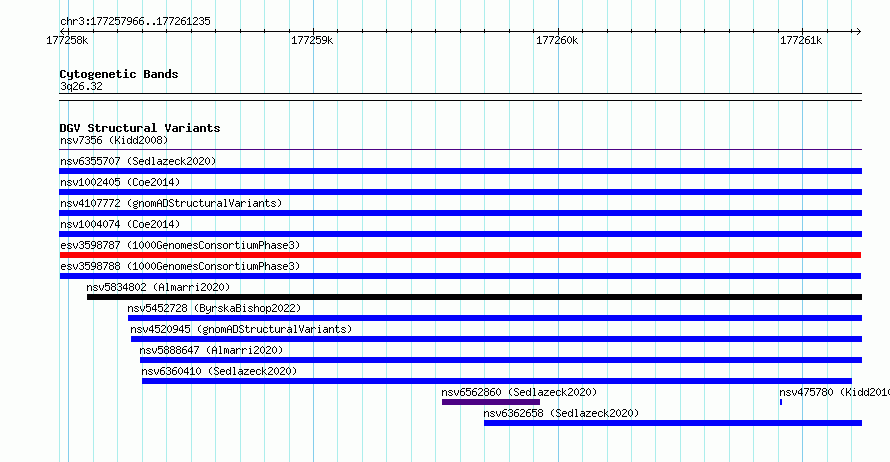The height and width of the screenshot is (462, 890).
Task: Click nsv475780 Kidd variant label
Action: tap(834, 392)
